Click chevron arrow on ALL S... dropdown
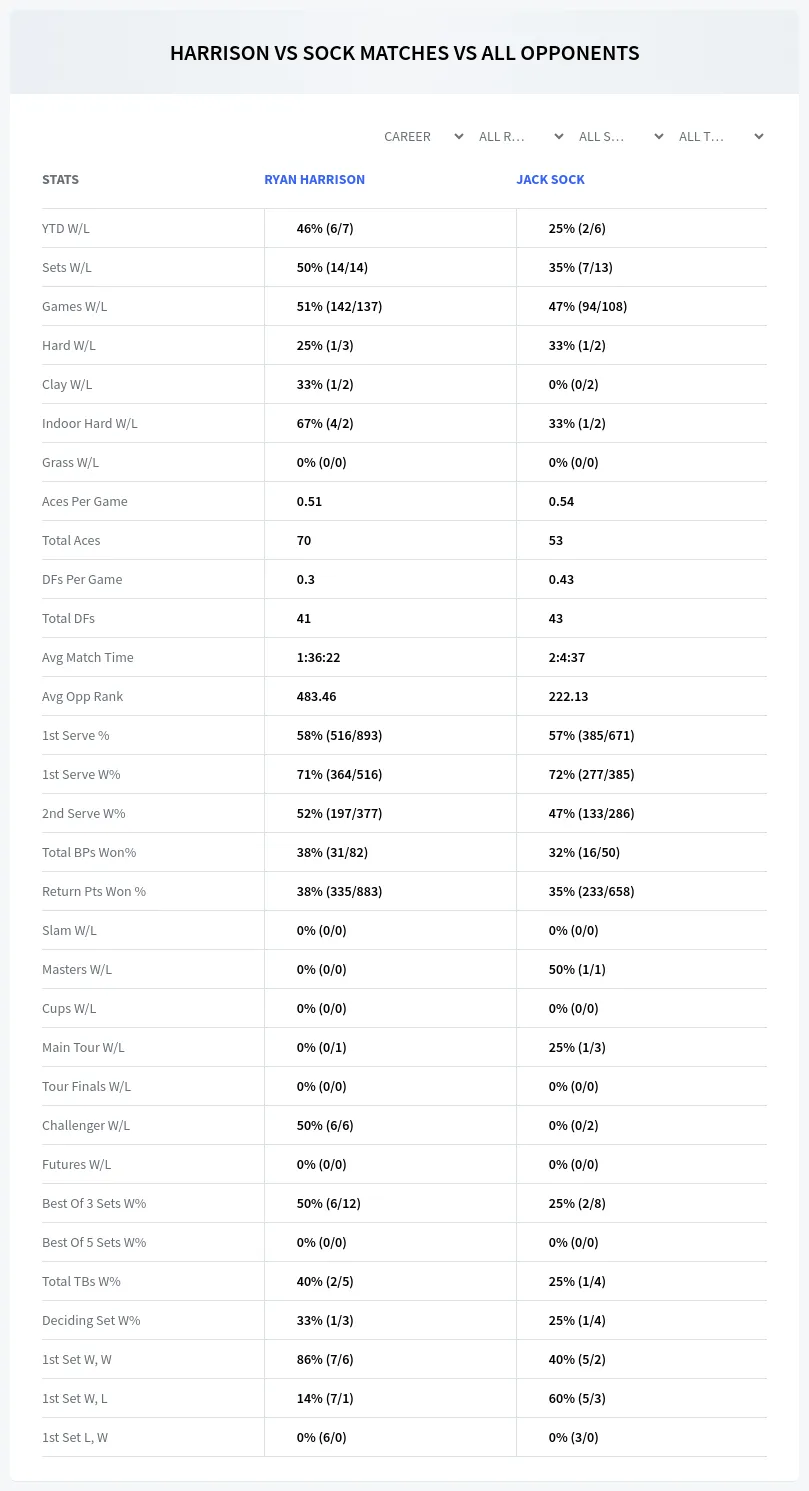 [658, 136]
